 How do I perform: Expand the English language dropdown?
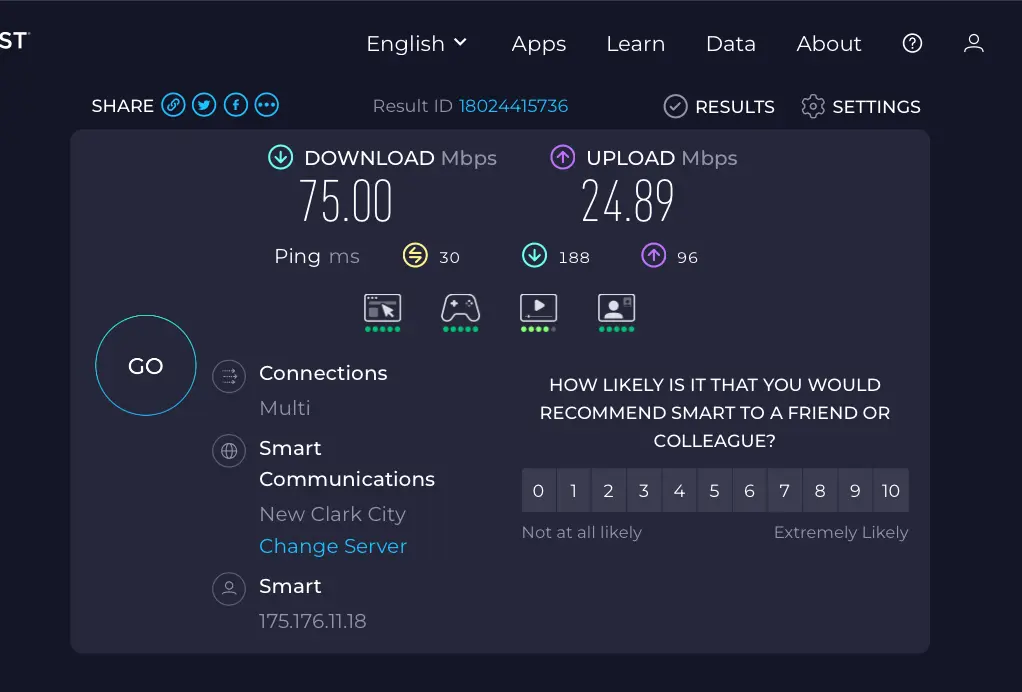click(x=416, y=44)
